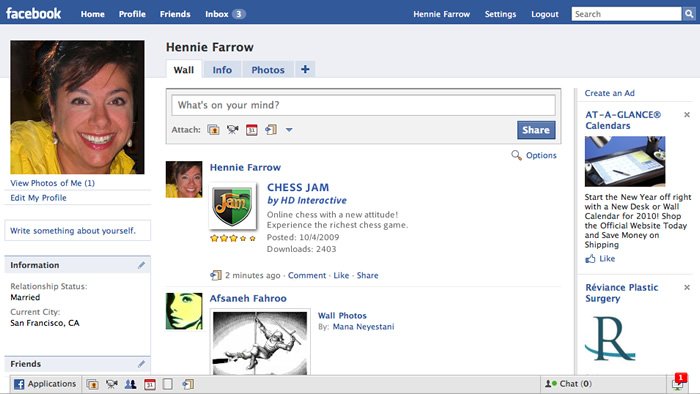Switch to the Info tab

222,70
